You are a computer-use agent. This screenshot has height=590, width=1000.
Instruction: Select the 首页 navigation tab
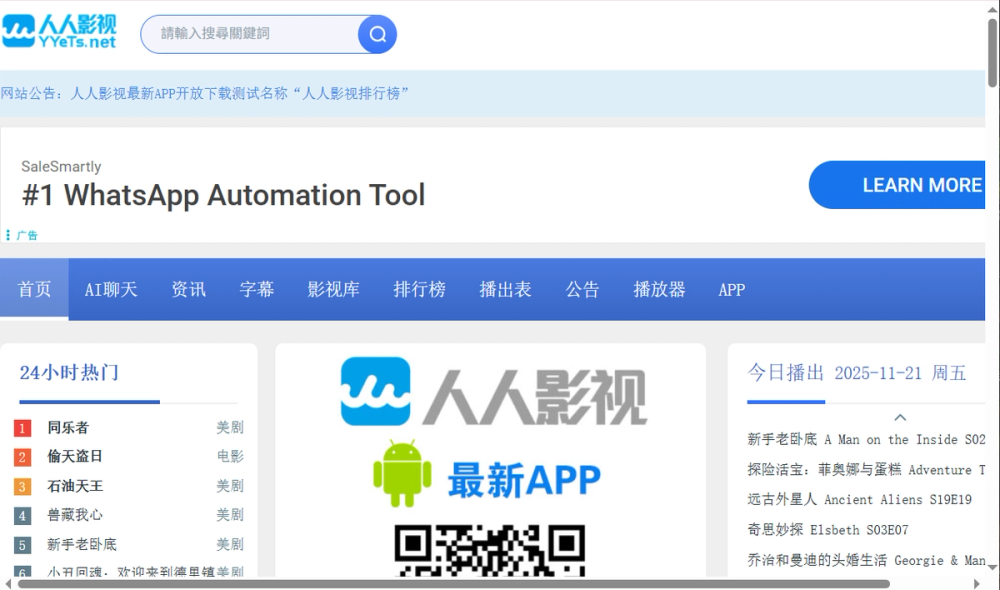point(34,289)
